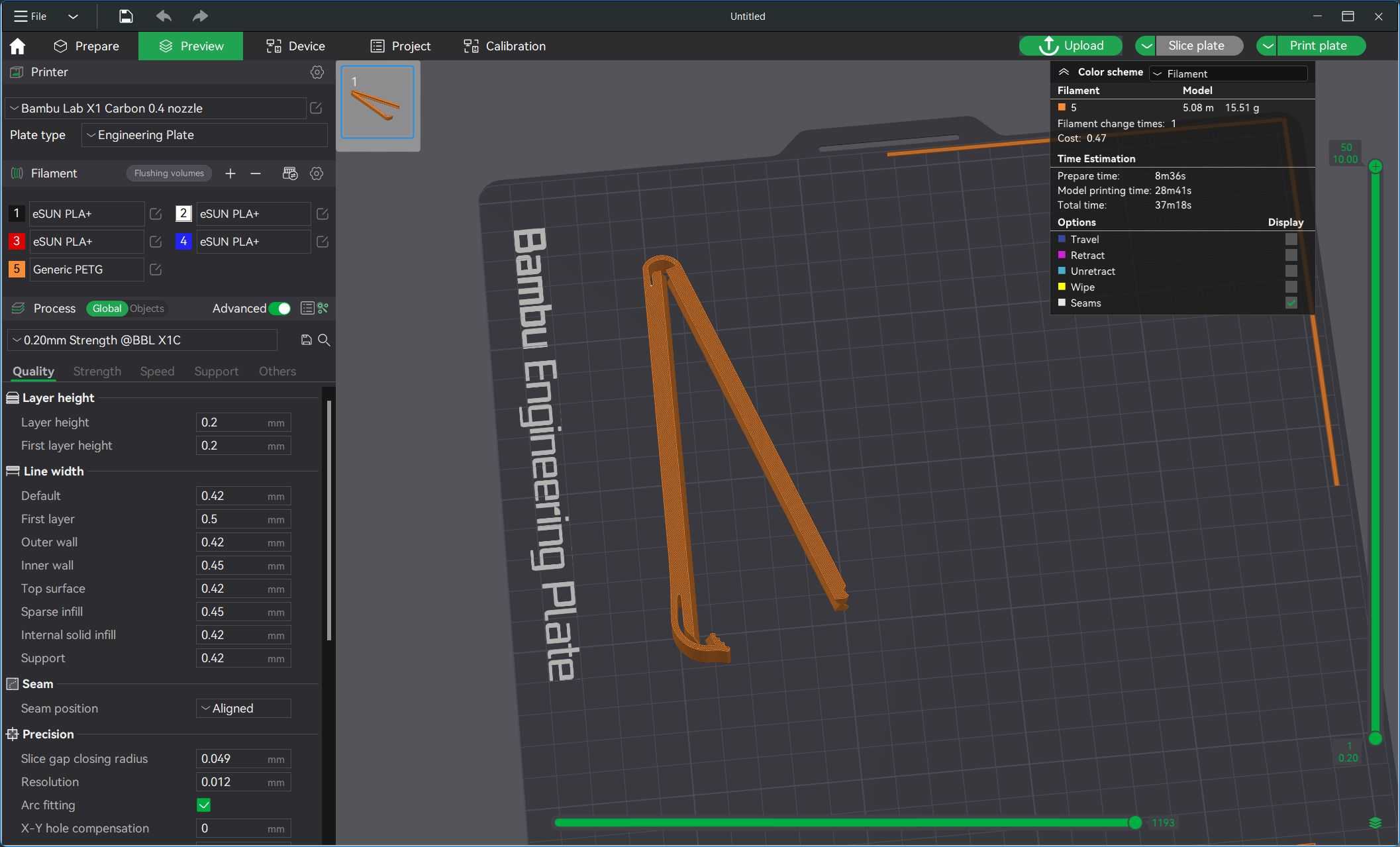Open the Calibration tab
Screen dimensions: 1400x847
[505, 46]
